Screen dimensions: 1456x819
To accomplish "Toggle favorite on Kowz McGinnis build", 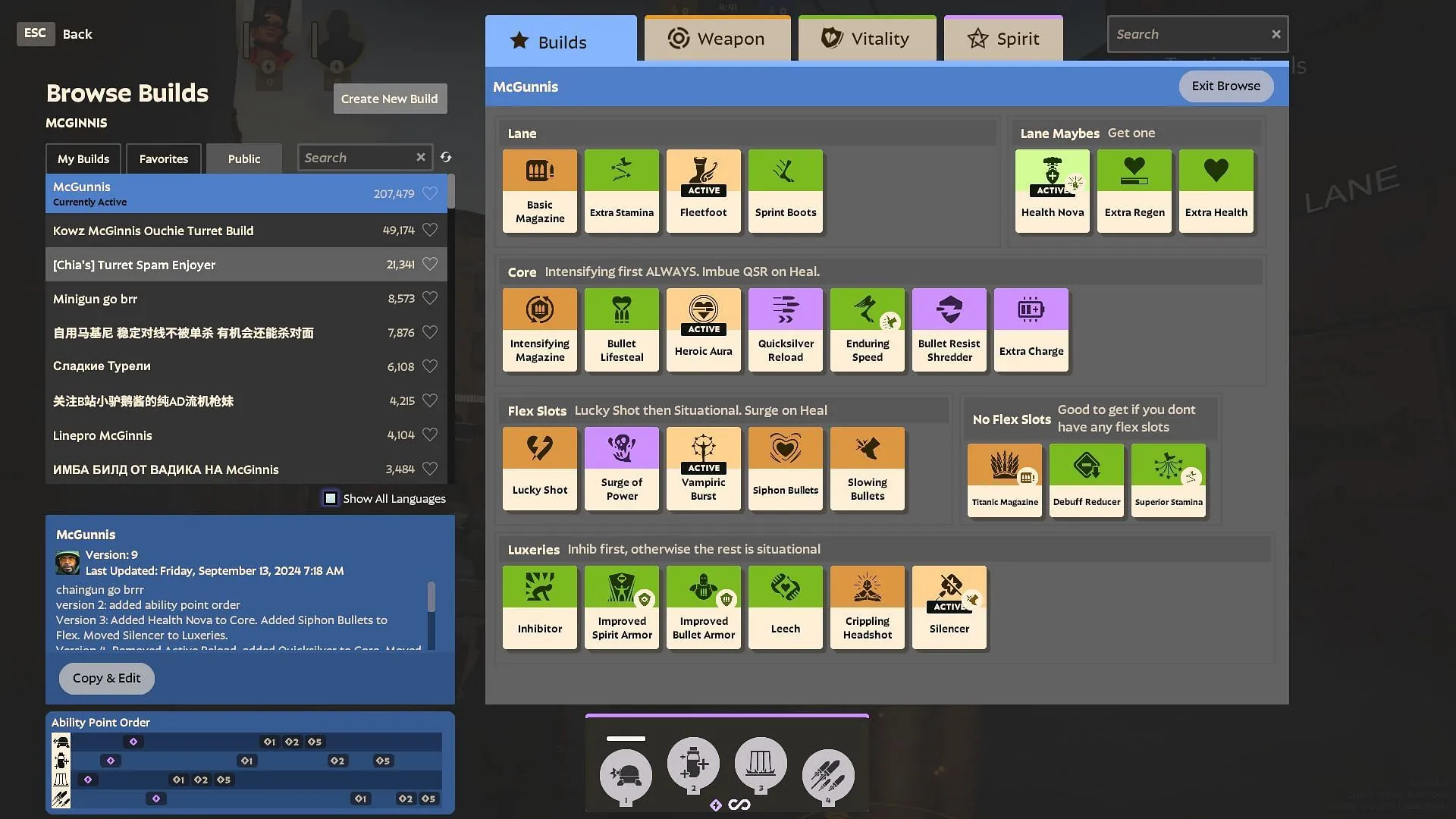I will [431, 230].
